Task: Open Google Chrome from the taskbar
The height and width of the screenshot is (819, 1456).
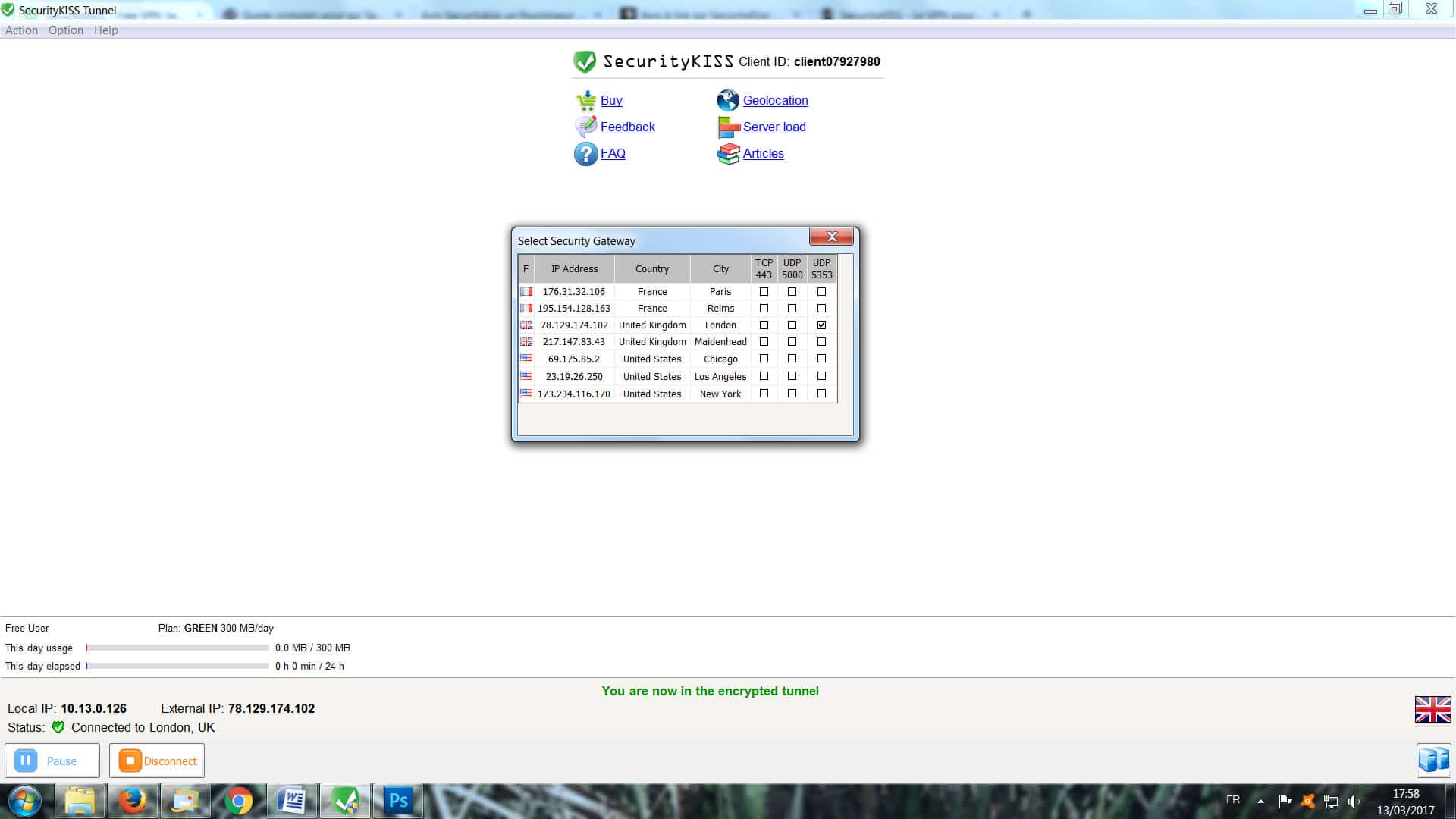Action: coord(238,801)
